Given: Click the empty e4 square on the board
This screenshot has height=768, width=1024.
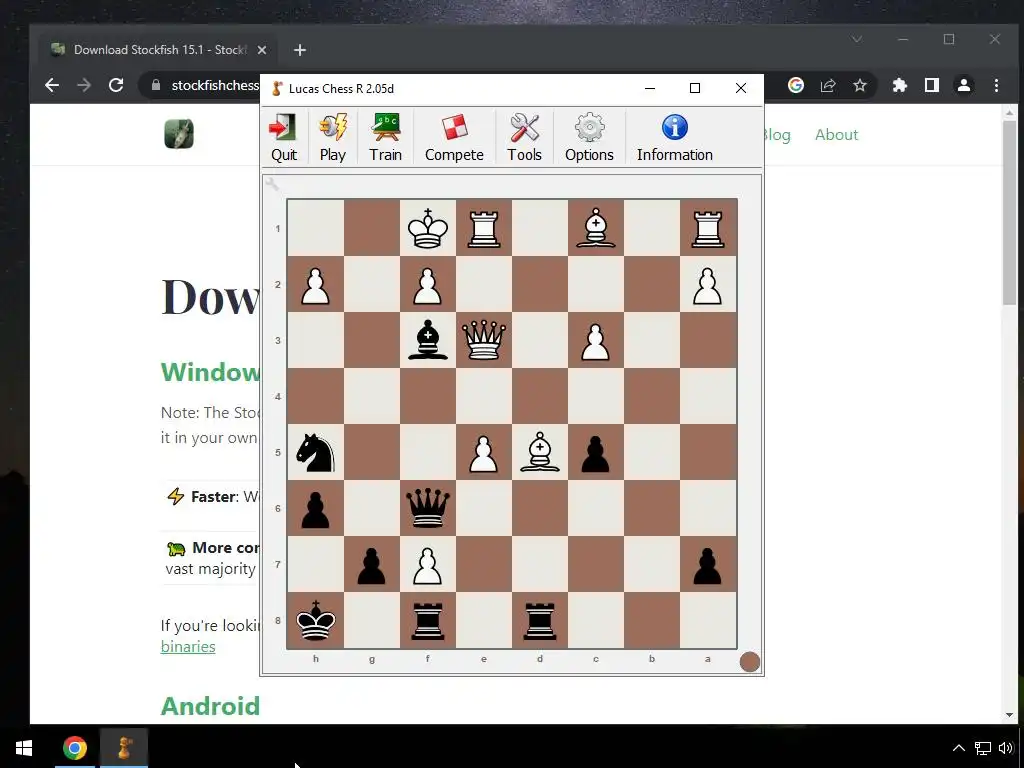Looking at the screenshot, I should (x=484, y=396).
